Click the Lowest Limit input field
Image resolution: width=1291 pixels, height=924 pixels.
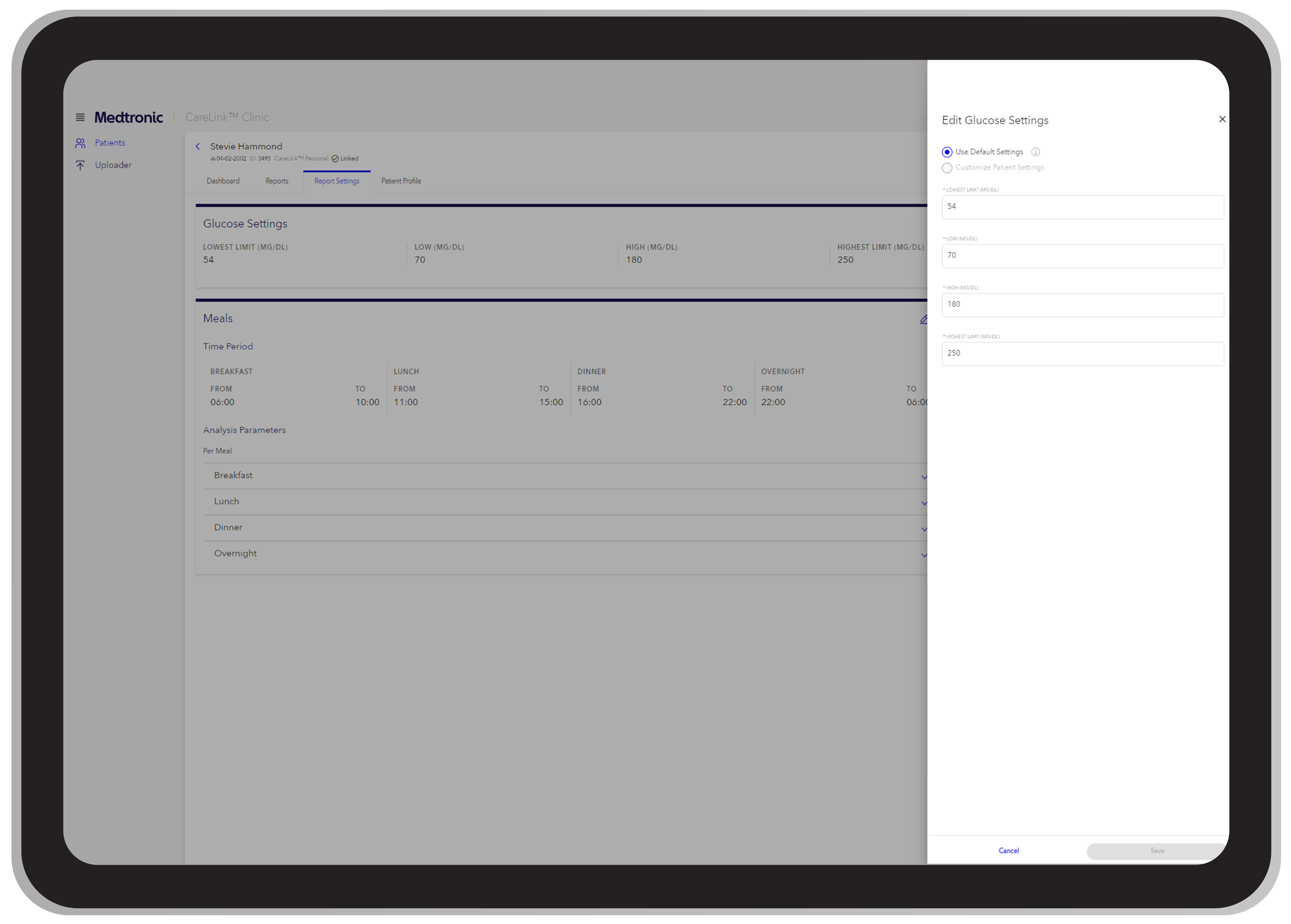(x=1082, y=207)
